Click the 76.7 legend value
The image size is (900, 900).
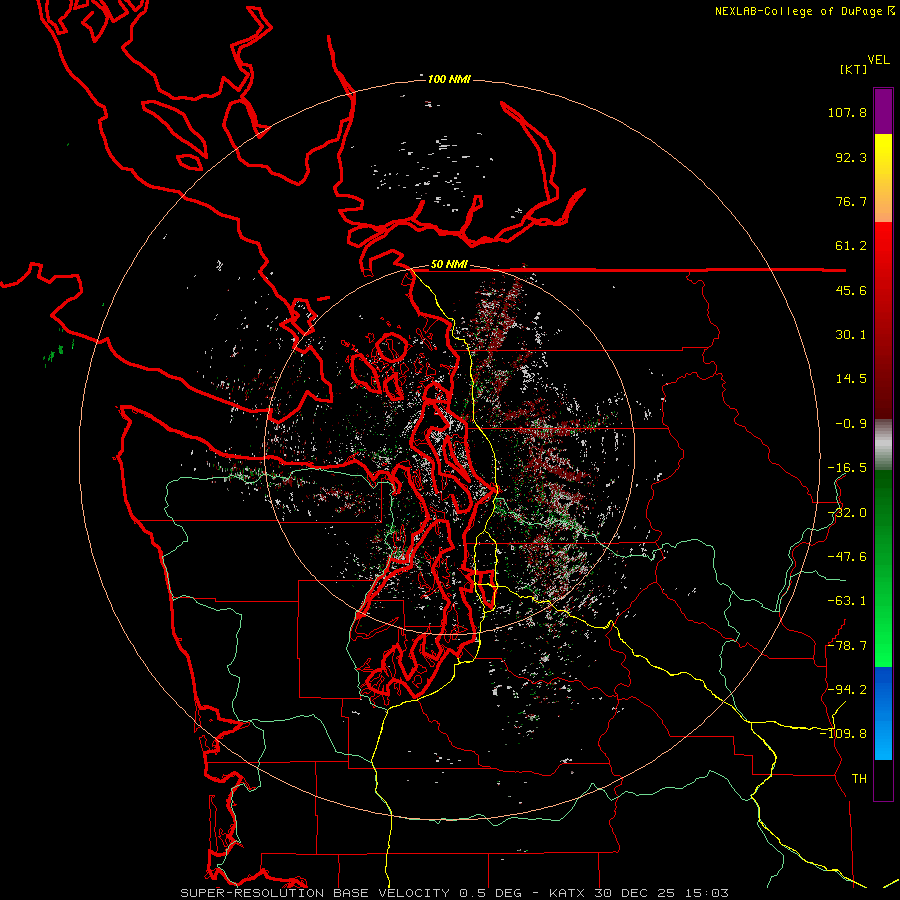click(851, 201)
